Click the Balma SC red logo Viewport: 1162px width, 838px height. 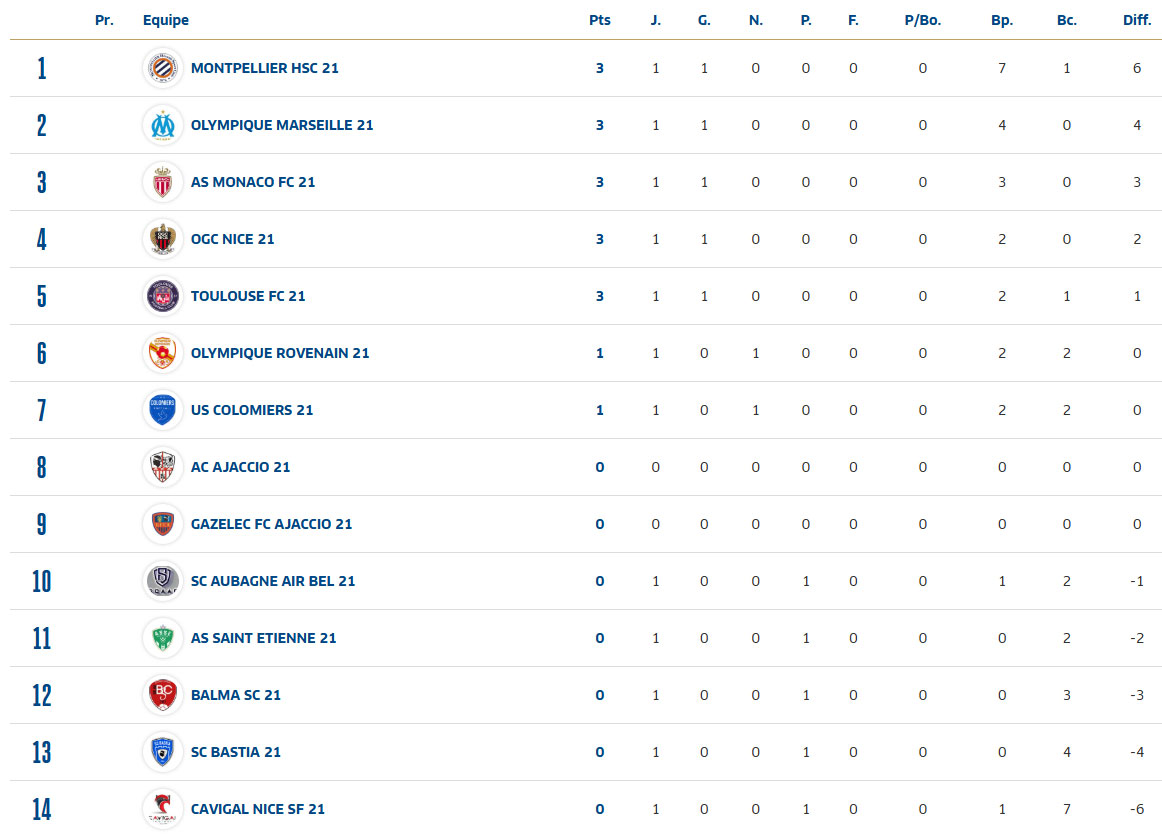[x=162, y=695]
